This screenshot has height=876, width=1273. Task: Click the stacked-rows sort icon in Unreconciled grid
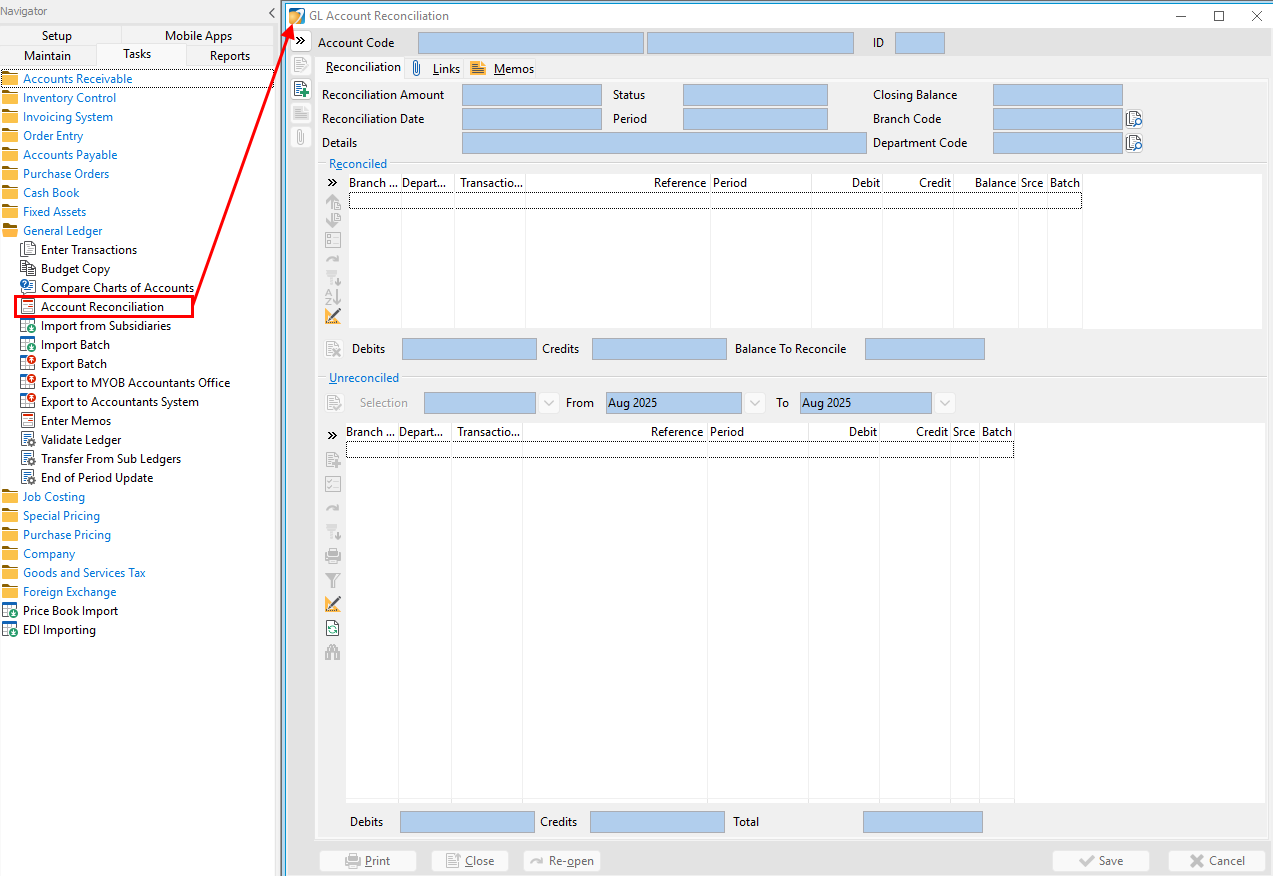[x=333, y=532]
